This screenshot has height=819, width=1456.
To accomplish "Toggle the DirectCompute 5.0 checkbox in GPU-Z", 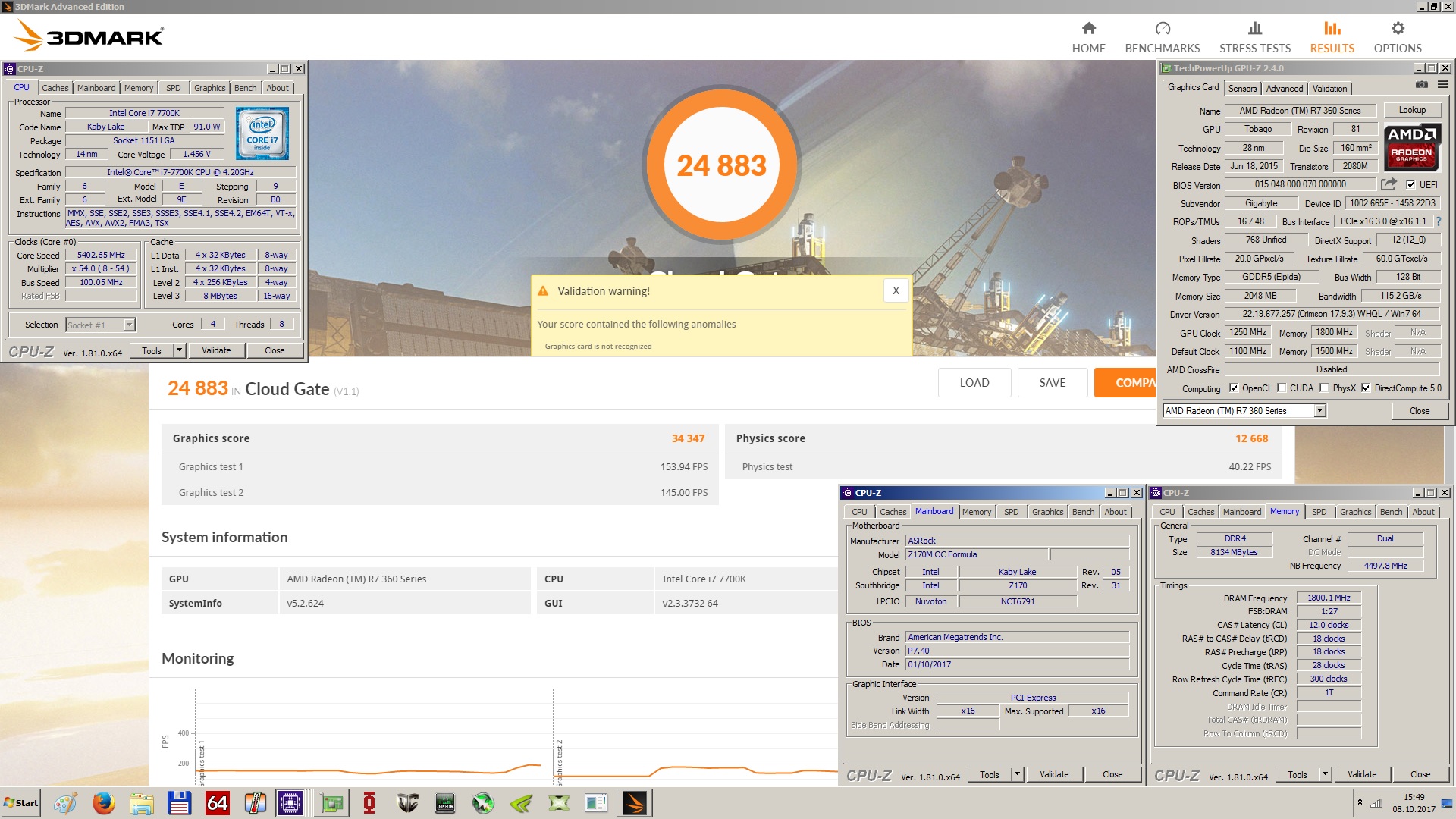I will tap(1366, 388).
